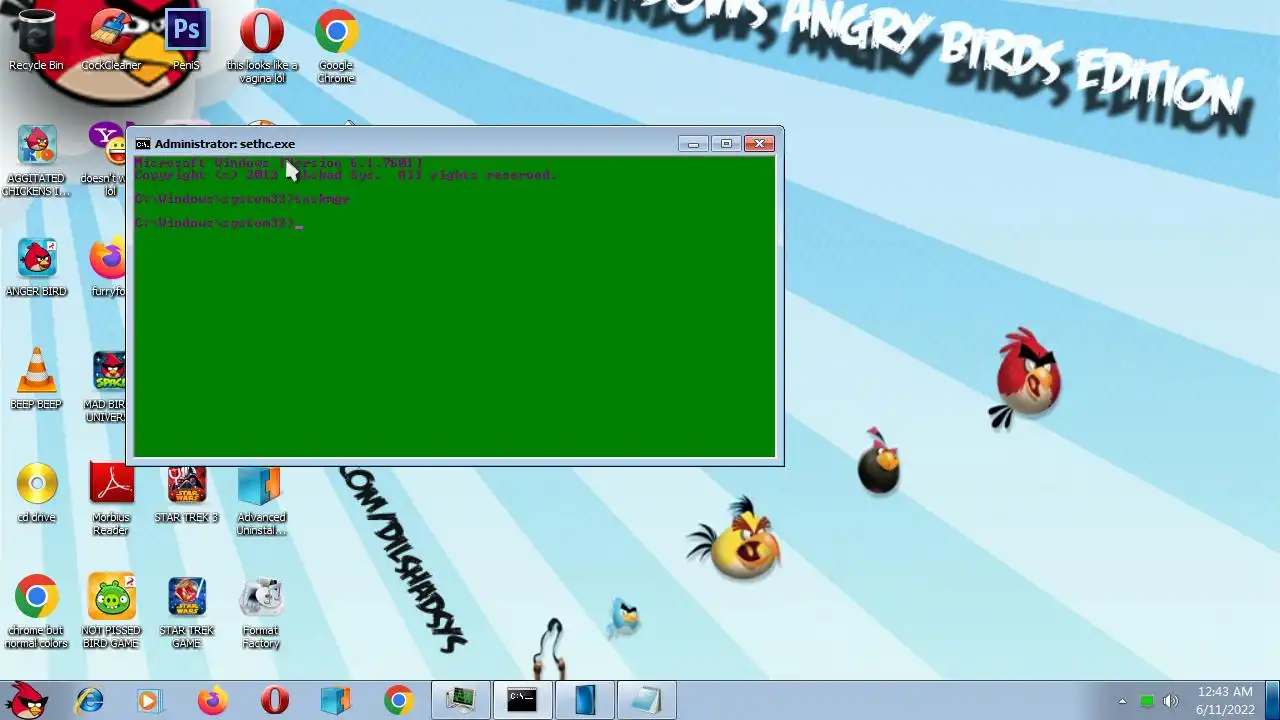Viewport: 1280px width, 720px height.
Task: Open Internet Explorer from the taskbar
Action: coord(89,700)
